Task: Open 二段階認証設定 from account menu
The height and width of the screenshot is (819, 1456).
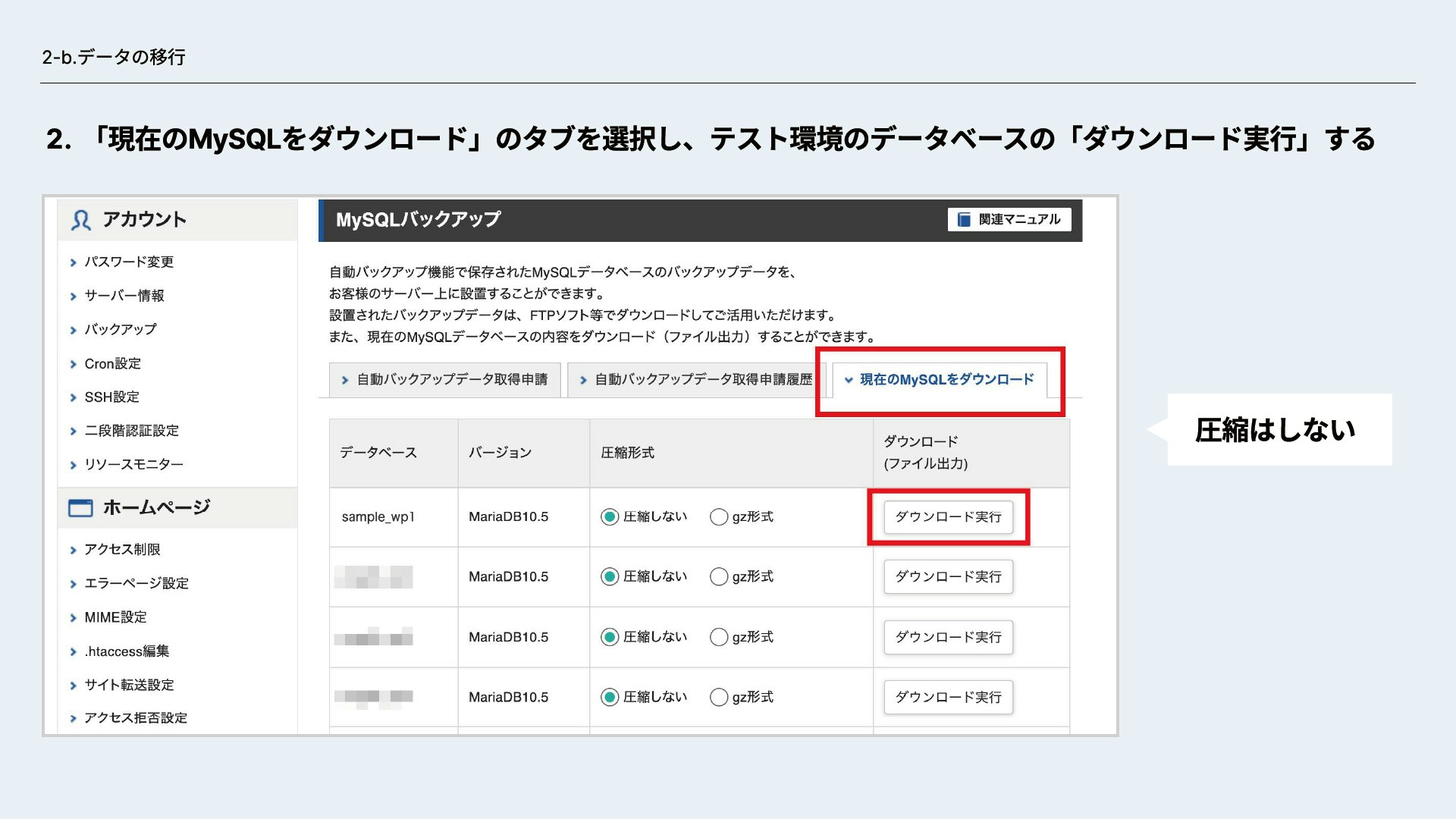Action: 131,431
